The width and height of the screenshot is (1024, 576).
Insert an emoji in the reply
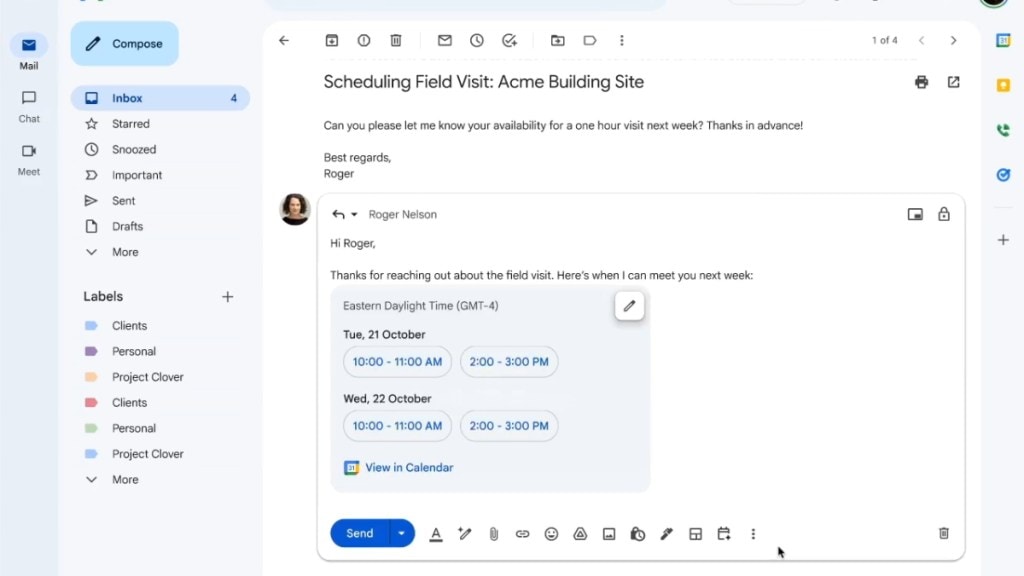(x=551, y=533)
